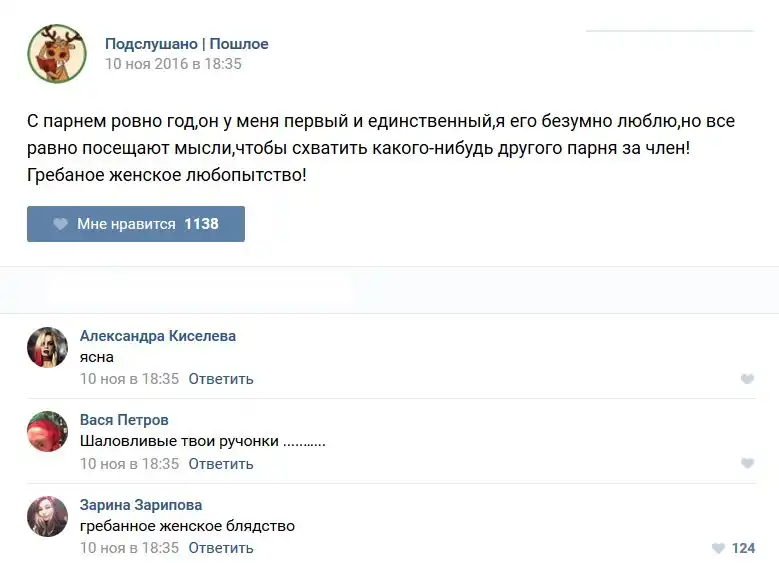Reply to Зарина Зарипова's comment
This screenshot has height=563, width=779.
pyautogui.click(x=221, y=548)
